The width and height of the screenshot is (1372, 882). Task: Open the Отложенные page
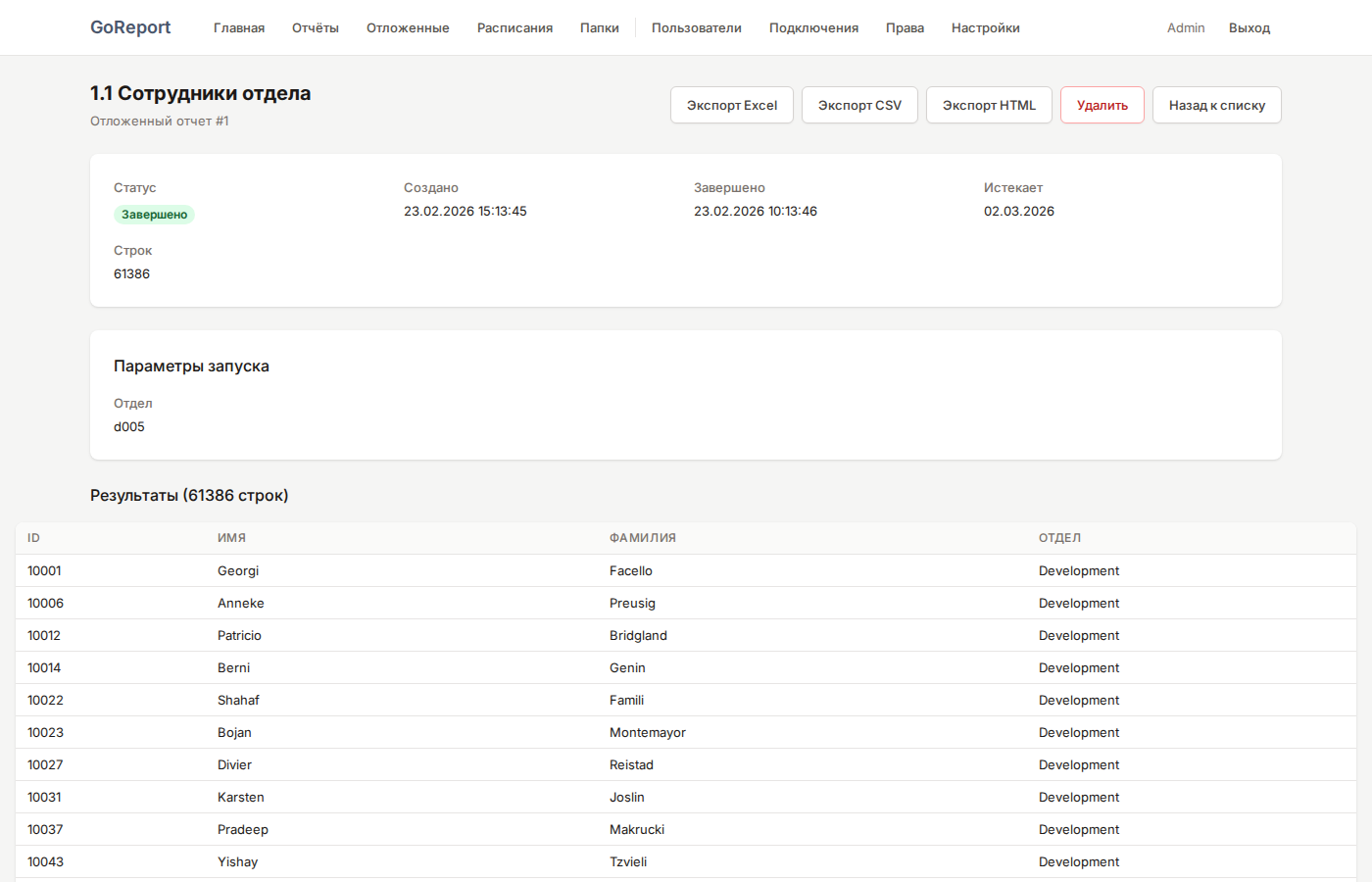click(x=408, y=28)
